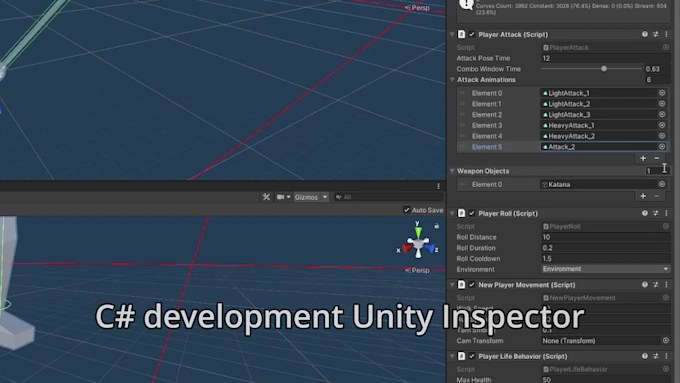Image resolution: width=680 pixels, height=383 pixels.
Task: Add element to Attack Animations list
Action: (643, 158)
